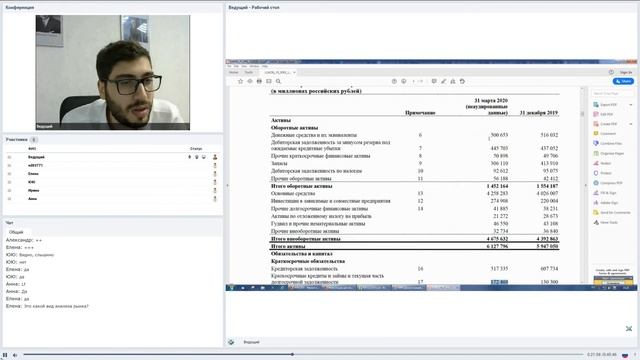Click the presenter webcam video
The height and width of the screenshot is (360, 640).
tap(113, 73)
